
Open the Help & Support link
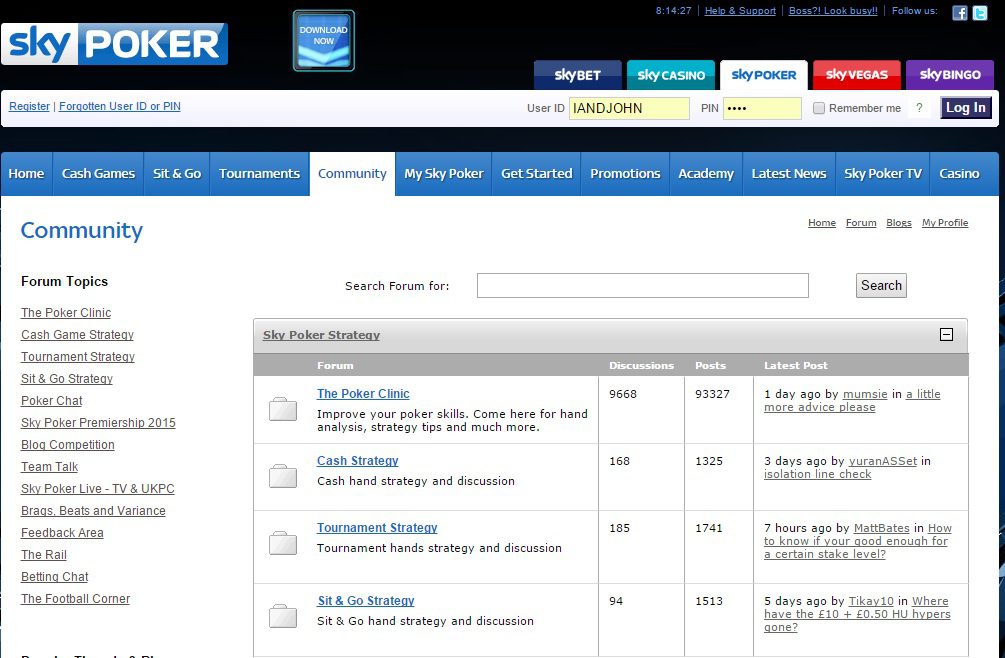(740, 11)
